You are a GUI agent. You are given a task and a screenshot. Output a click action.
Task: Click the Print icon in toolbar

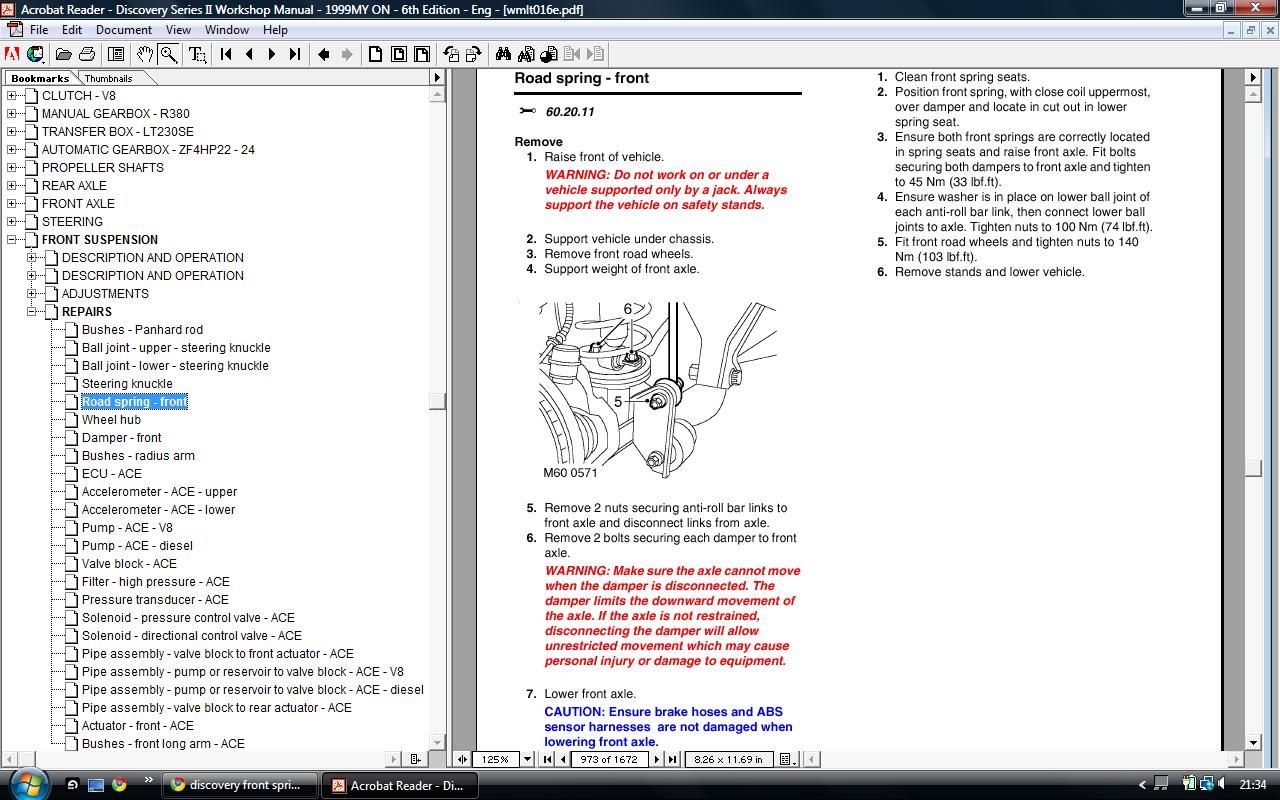[87, 54]
